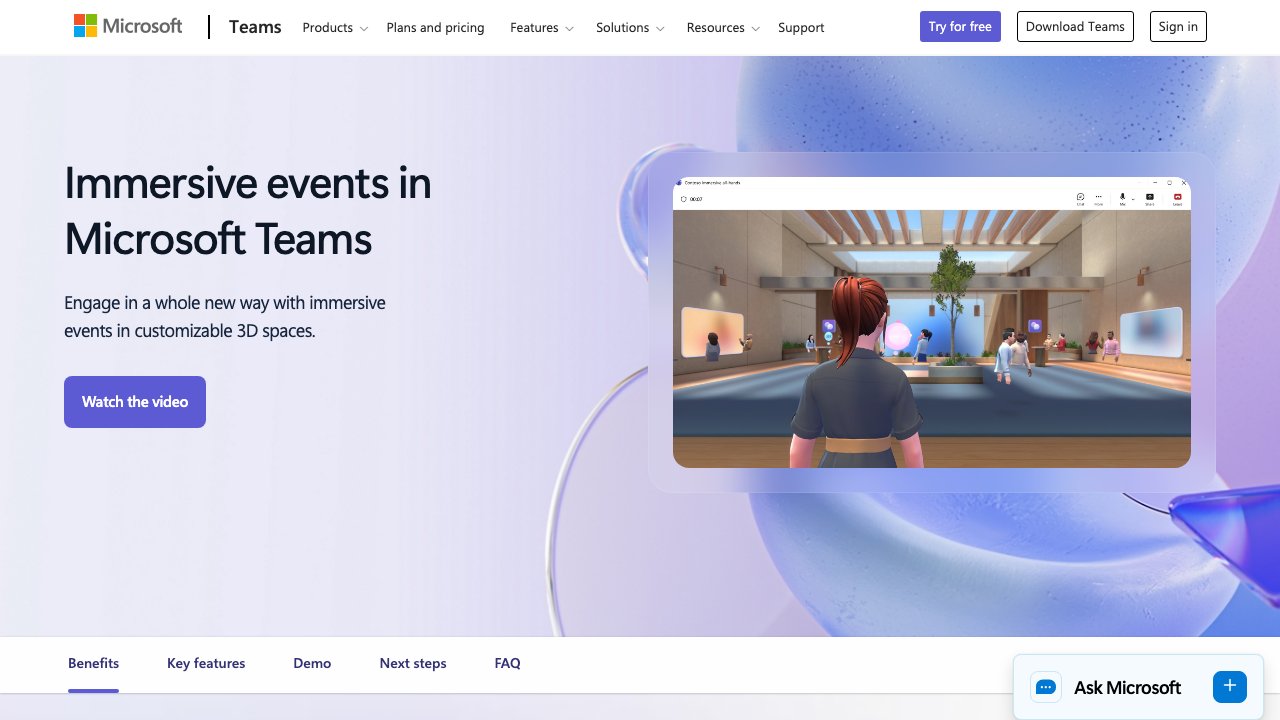Viewport: 1280px width, 720px height.
Task: Click Try for free
Action: click(x=960, y=26)
